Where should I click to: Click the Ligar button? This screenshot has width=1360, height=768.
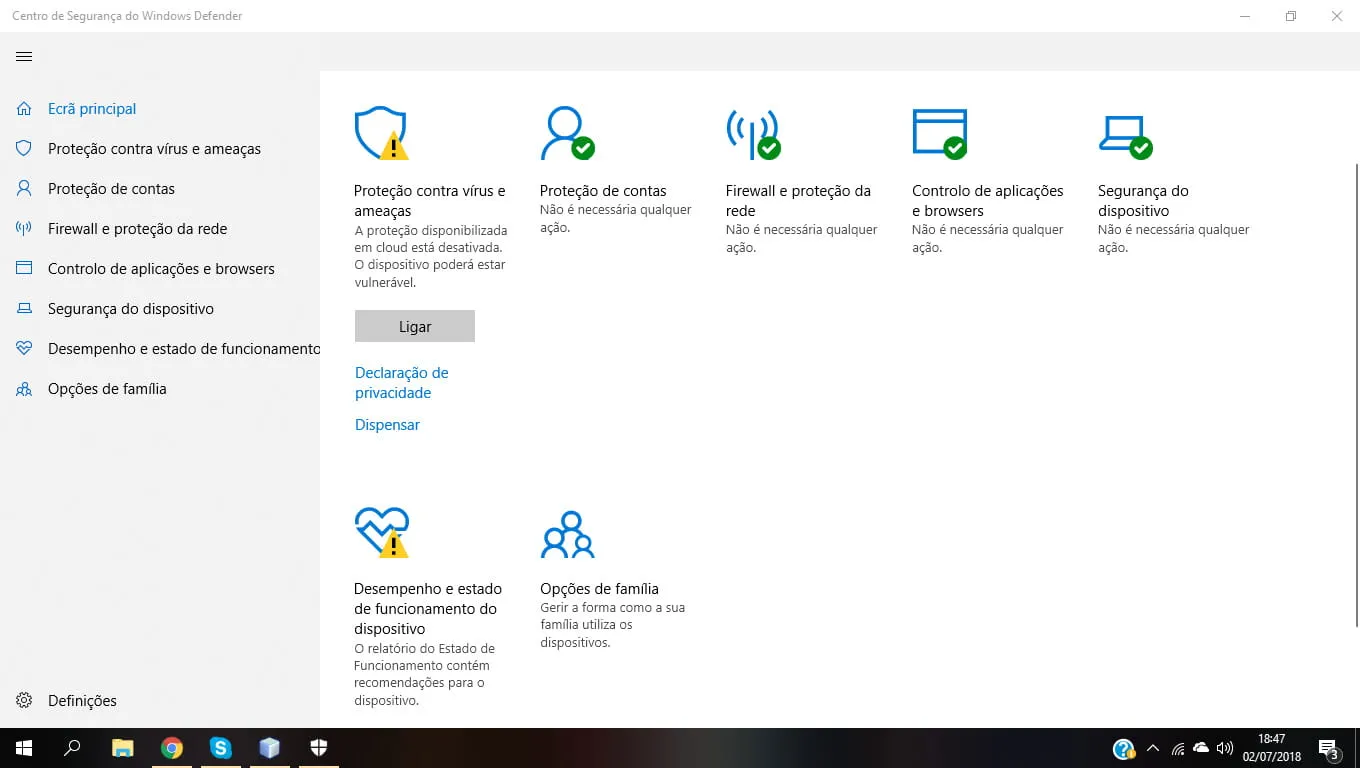coord(415,326)
